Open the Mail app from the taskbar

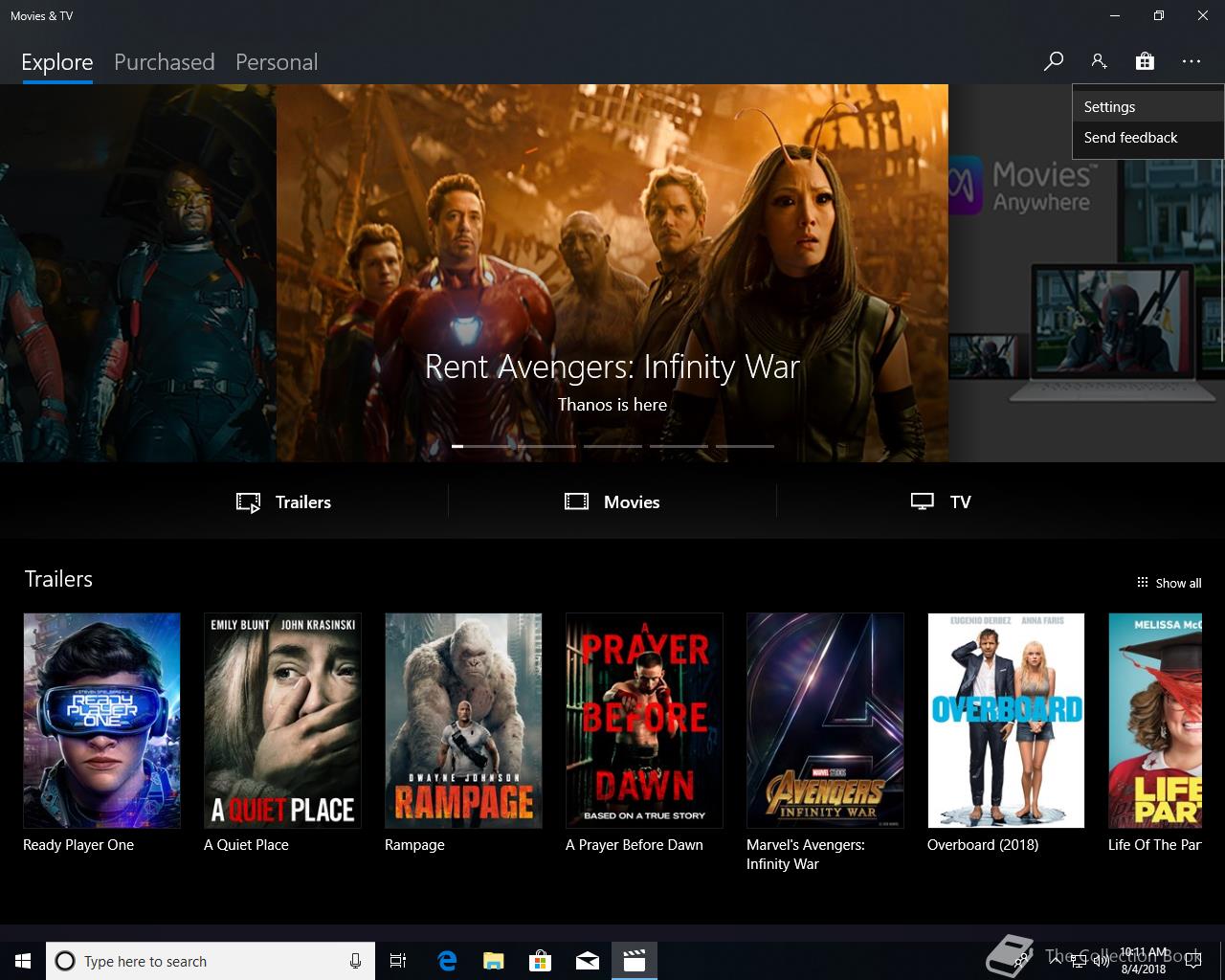pyautogui.click(x=588, y=961)
